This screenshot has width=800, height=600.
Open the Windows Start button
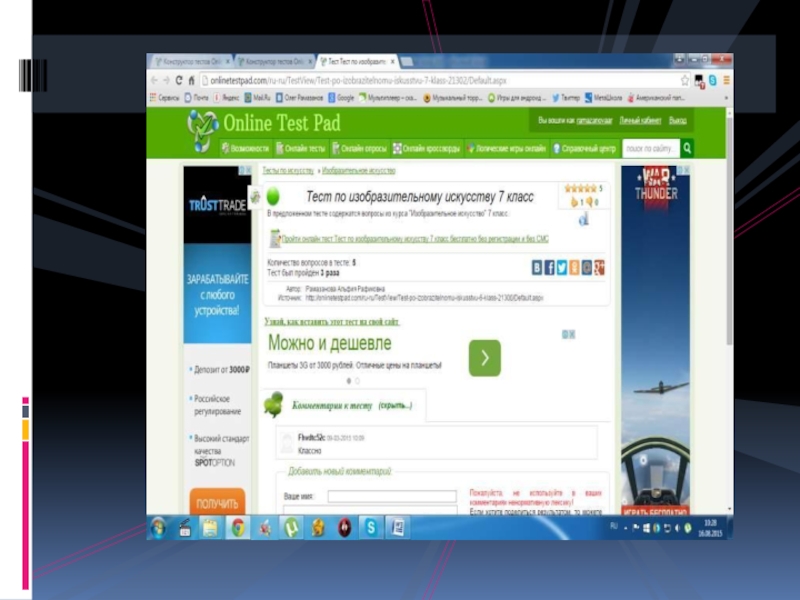pyautogui.click(x=158, y=528)
